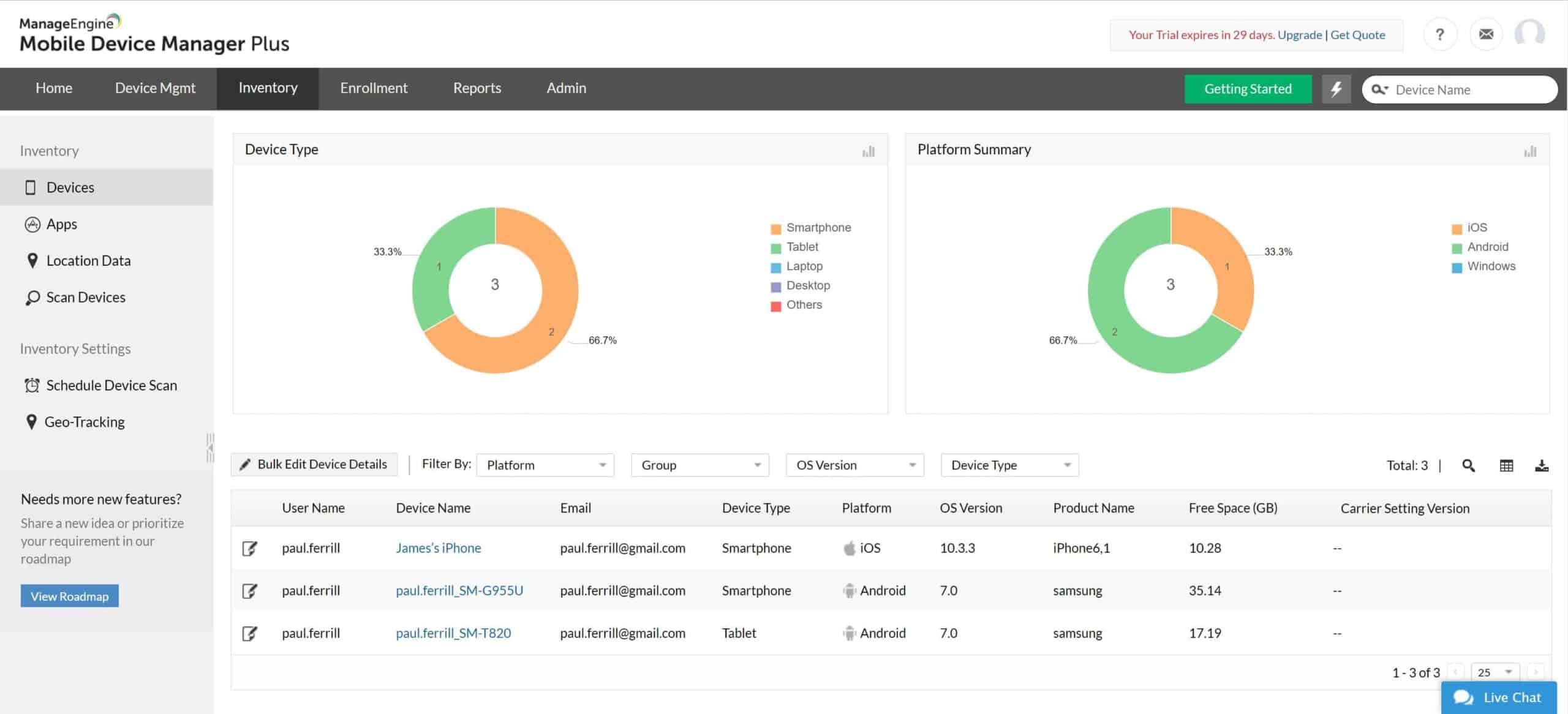Edit details icon for SM-T820 row
Screen dimensions: 1568x714
click(249, 633)
